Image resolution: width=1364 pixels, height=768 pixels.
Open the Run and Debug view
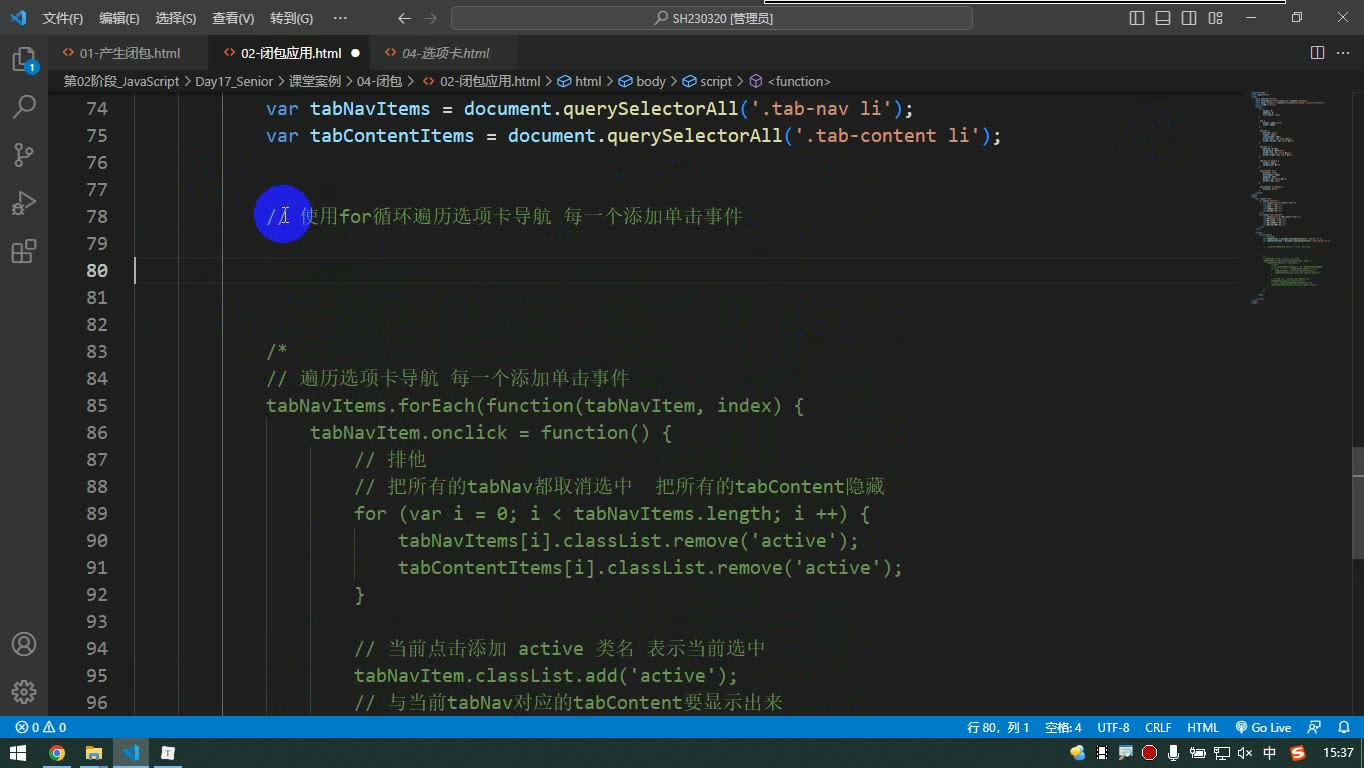pyautogui.click(x=24, y=203)
